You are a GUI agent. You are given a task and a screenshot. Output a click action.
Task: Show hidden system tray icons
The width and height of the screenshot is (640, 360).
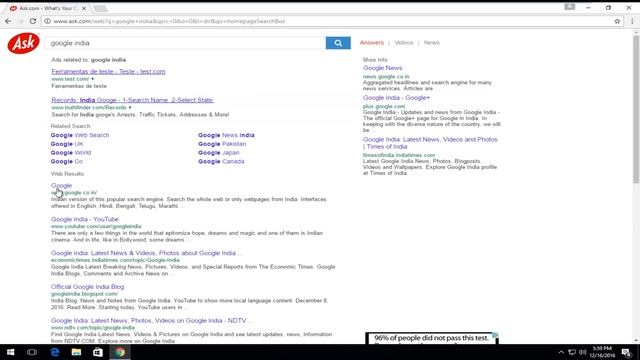pyautogui.click(x=561, y=352)
